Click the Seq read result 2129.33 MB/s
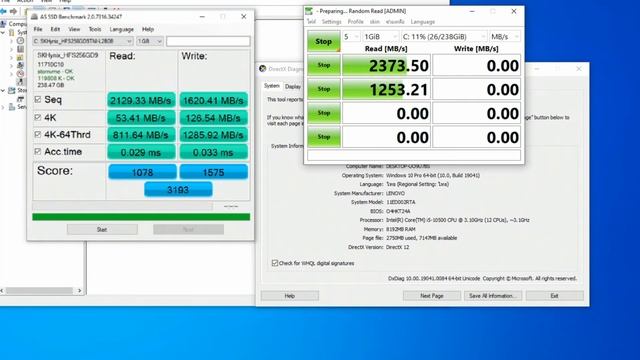Viewport: 640px width, 360px height. coord(141,100)
